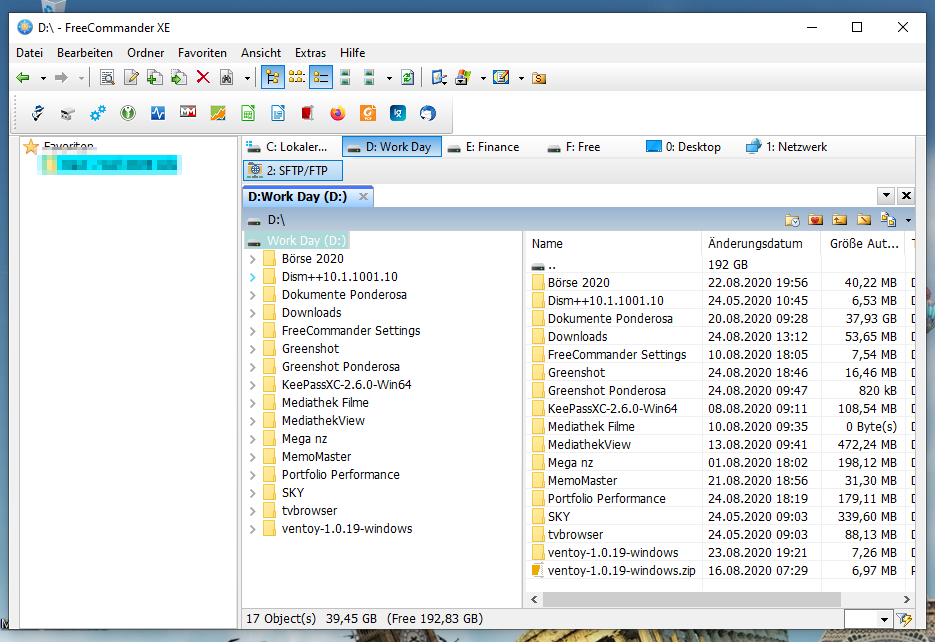Select the ventoy-1.0.19-windows.zip file

point(621,570)
